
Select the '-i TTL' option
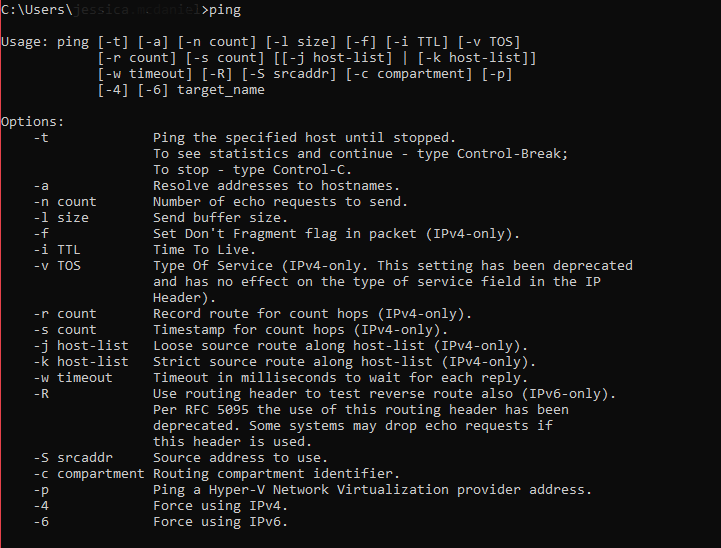click(x=57, y=250)
